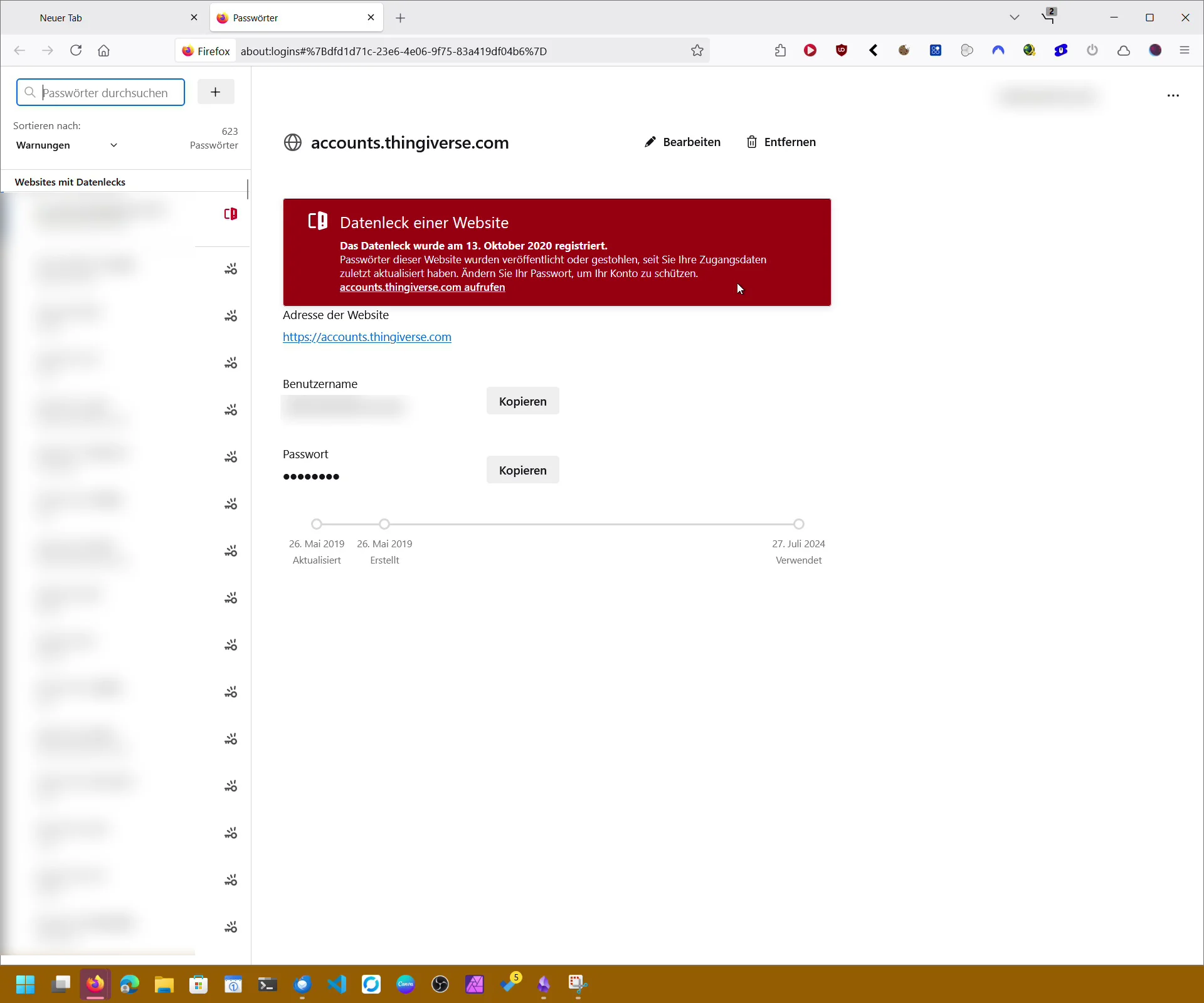Open the Firefox View icon in tab bar
The image size is (1204, 1003).
point(1048,18)
